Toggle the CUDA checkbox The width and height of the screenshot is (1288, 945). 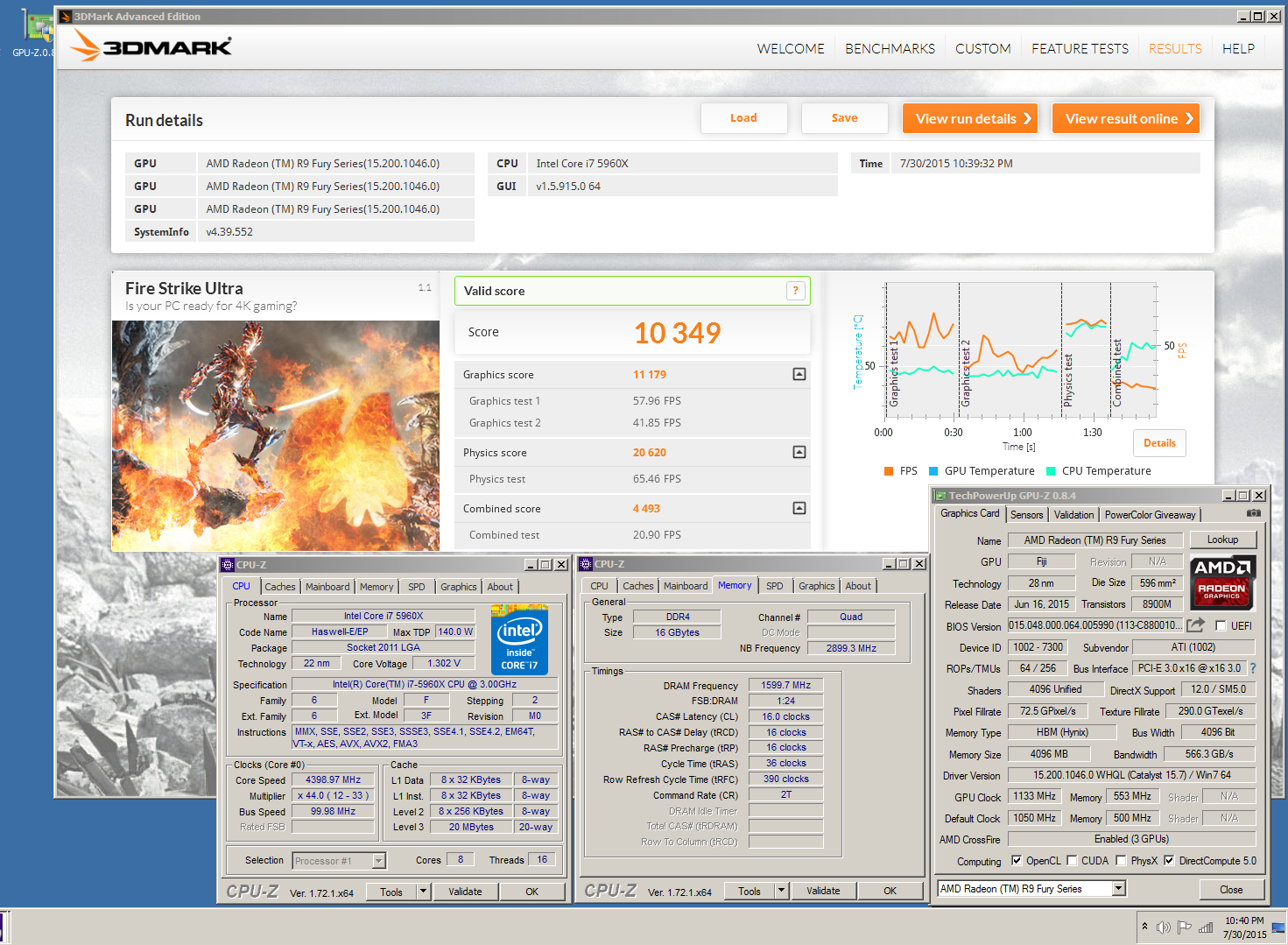(x=1071, y=860)
